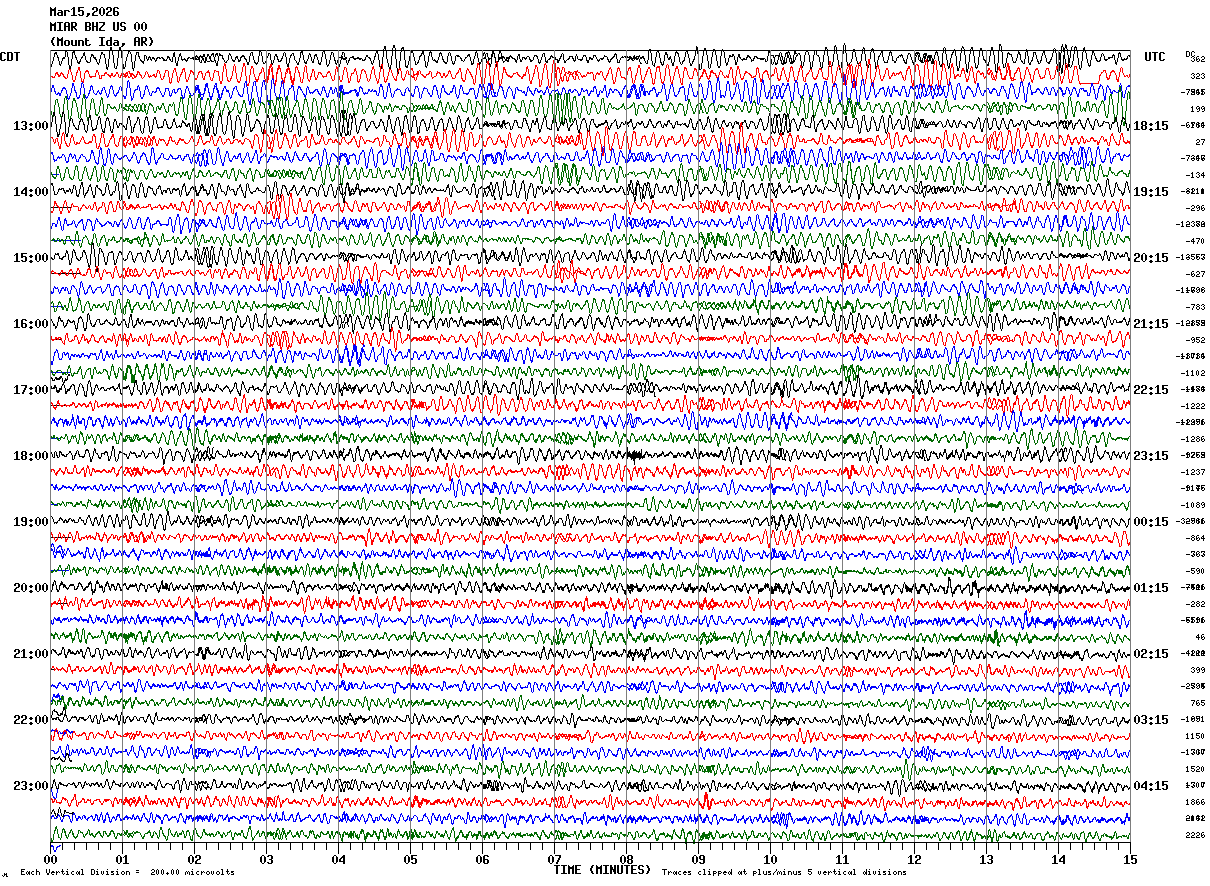Select minute tick 00 on time axis
The width and height of the screenshot is (1210, 886).
click(50, 859)
